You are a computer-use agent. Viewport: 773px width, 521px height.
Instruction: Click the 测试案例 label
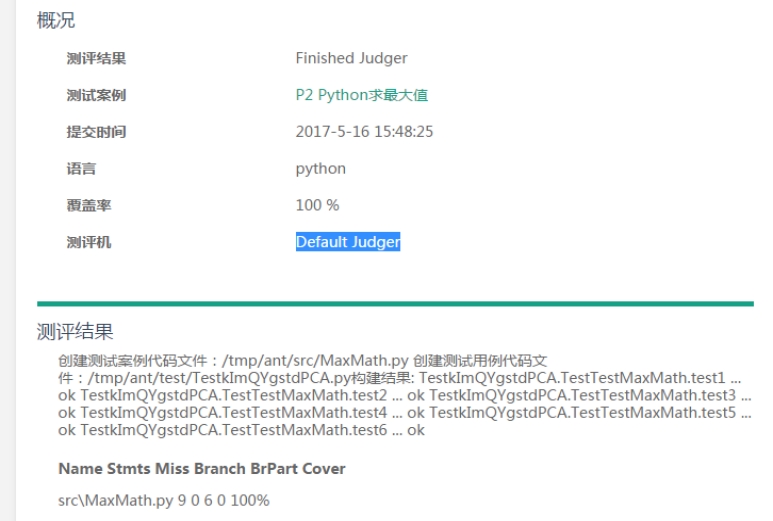coord(96,95)
